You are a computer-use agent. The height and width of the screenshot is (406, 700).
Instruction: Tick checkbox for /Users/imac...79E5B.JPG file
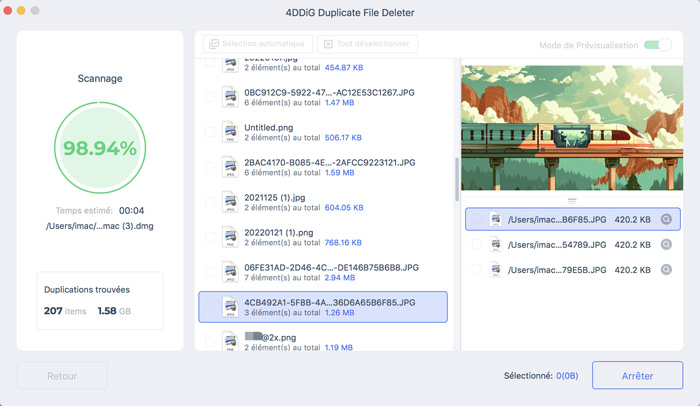[476, 270]
